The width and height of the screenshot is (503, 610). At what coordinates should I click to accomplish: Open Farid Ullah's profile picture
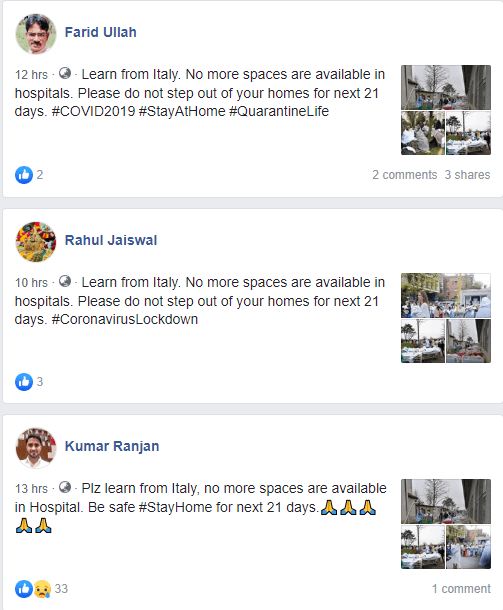[36, 34]
